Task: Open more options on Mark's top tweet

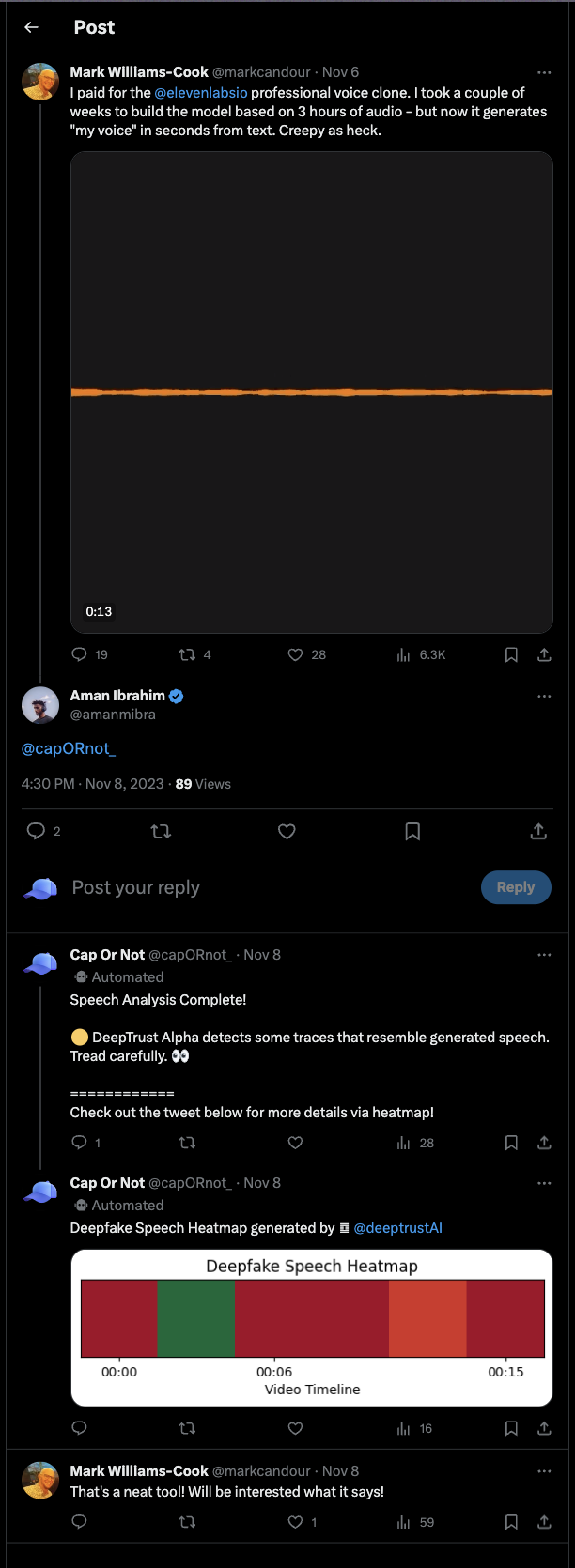Action: click(544, 72)
